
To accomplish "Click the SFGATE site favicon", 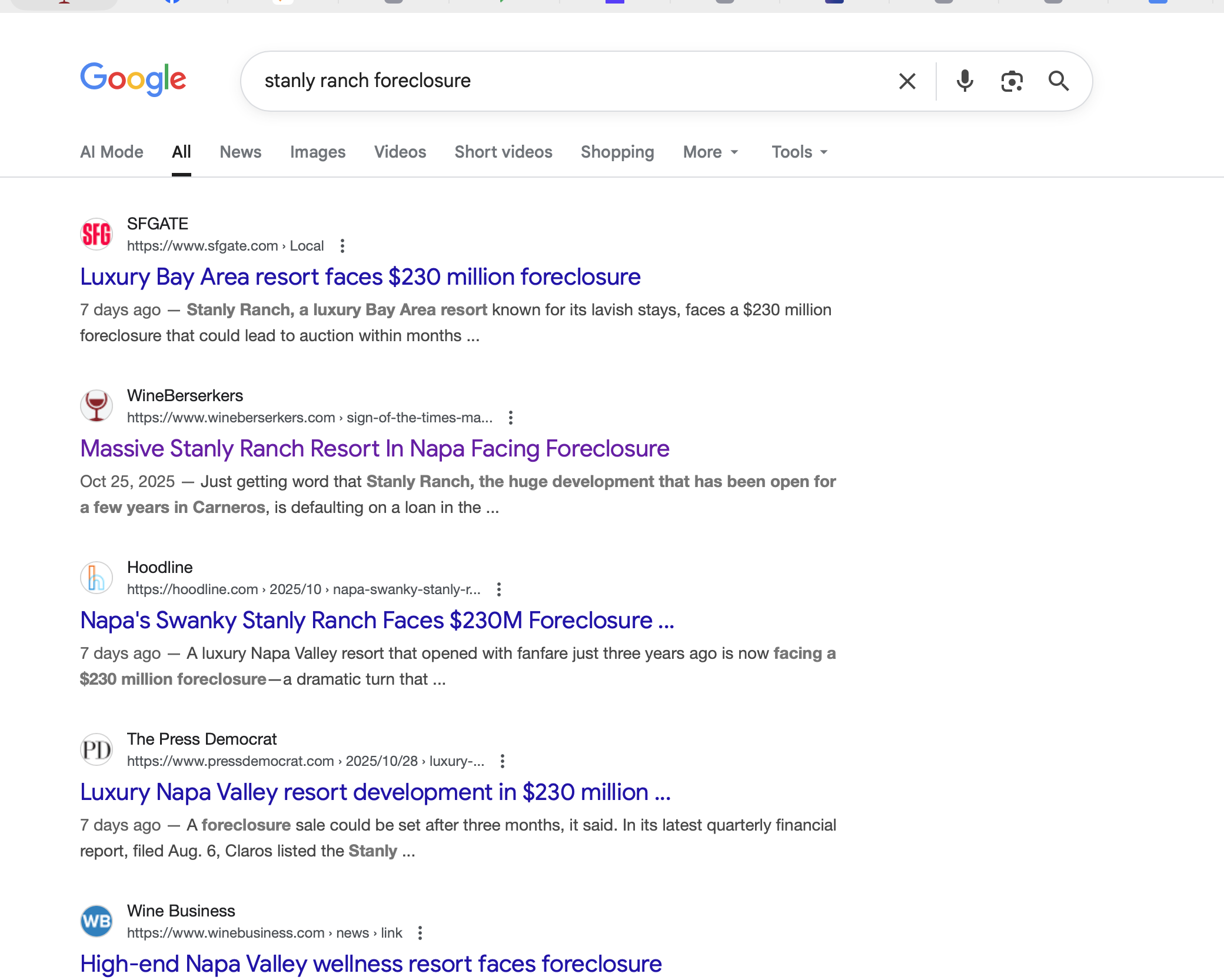I will 97,234.
